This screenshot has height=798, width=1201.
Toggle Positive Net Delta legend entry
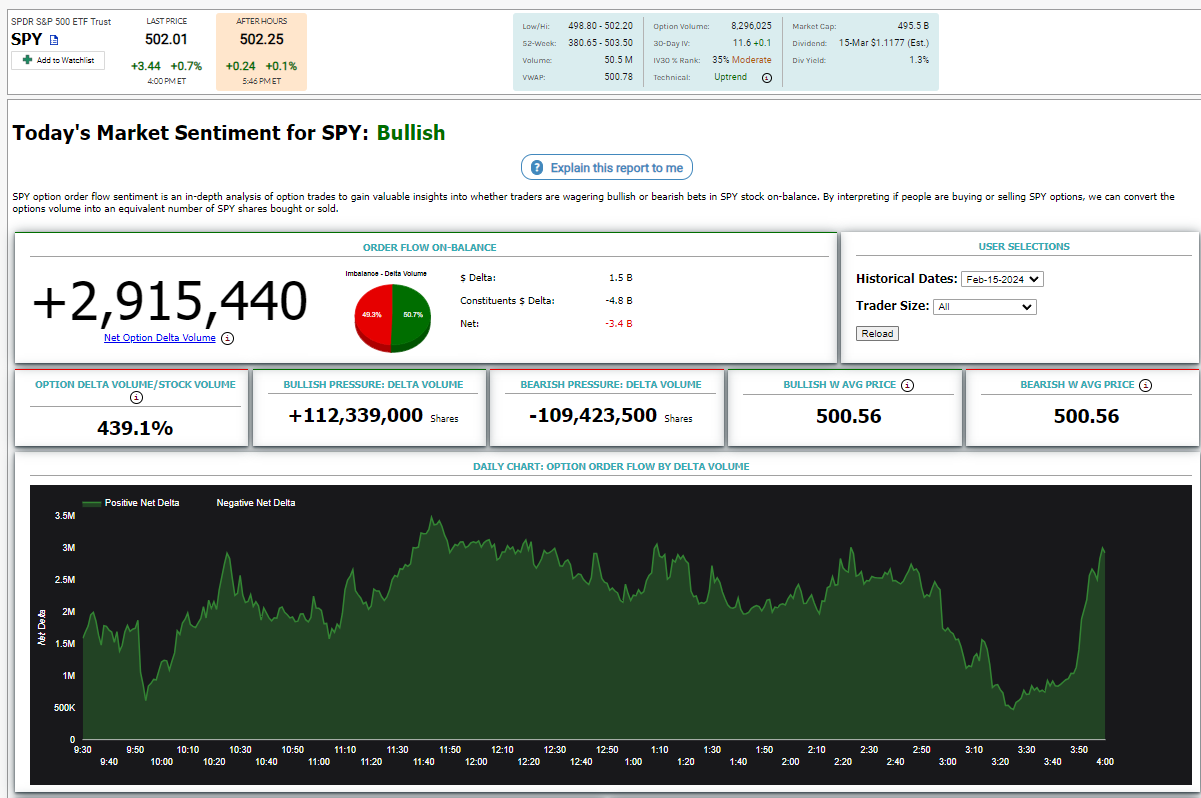click(x=131, y=503)
